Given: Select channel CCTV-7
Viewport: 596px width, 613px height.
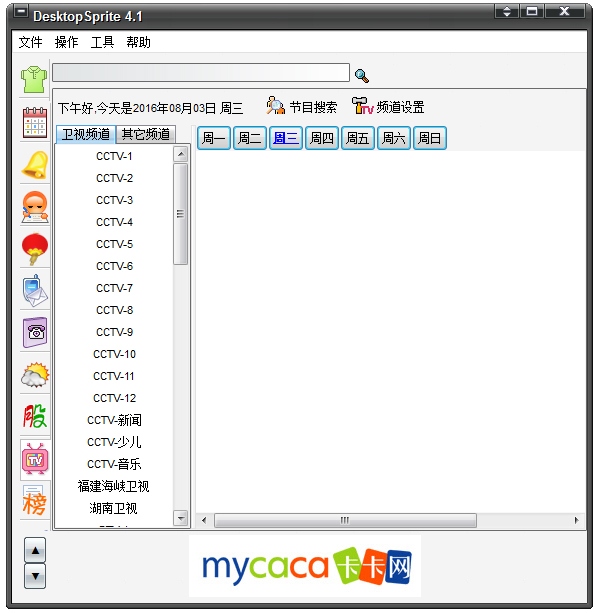Looking at the screenshot, I should pyautogui.click(x=114, y=288).
